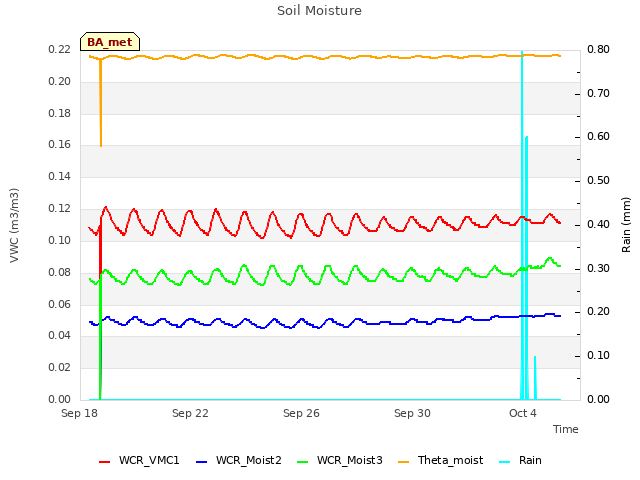The height and width of the screenshot is (480, 640).
Task: Click the Sep 22 x-axis tick label
Action: point(190,413)
